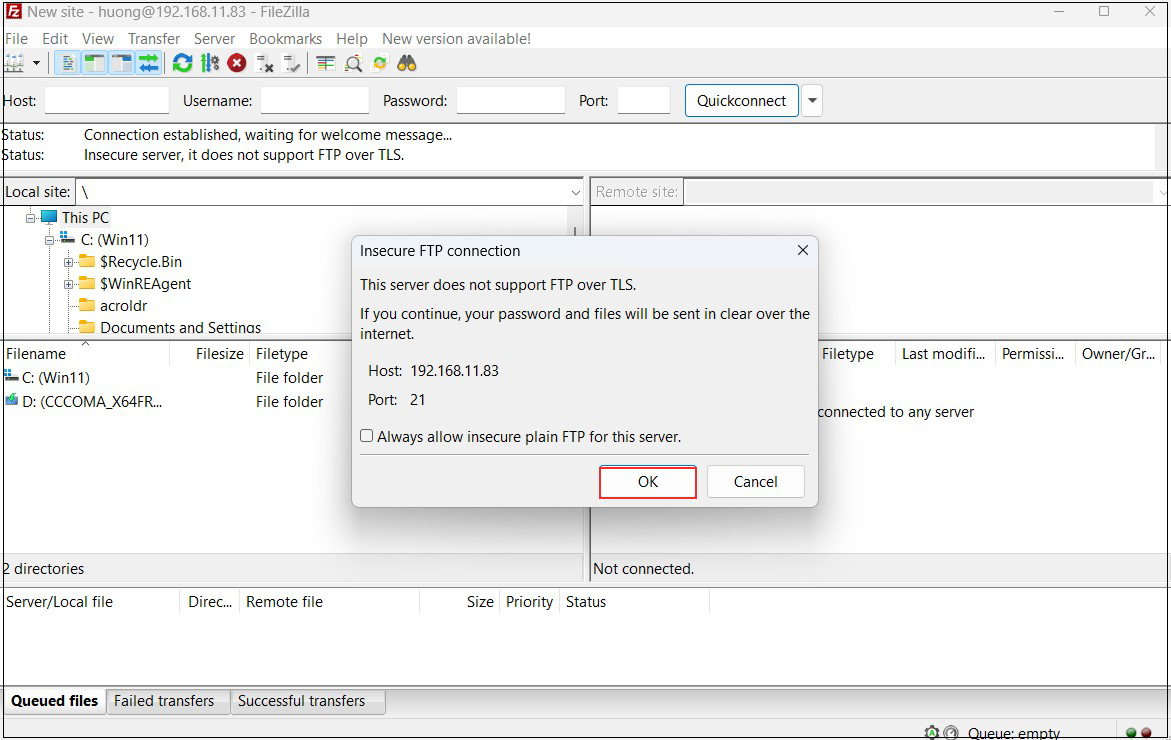Click Cancel in Insecure FTP dialog

pyautogui.click(x=756, y=482)
